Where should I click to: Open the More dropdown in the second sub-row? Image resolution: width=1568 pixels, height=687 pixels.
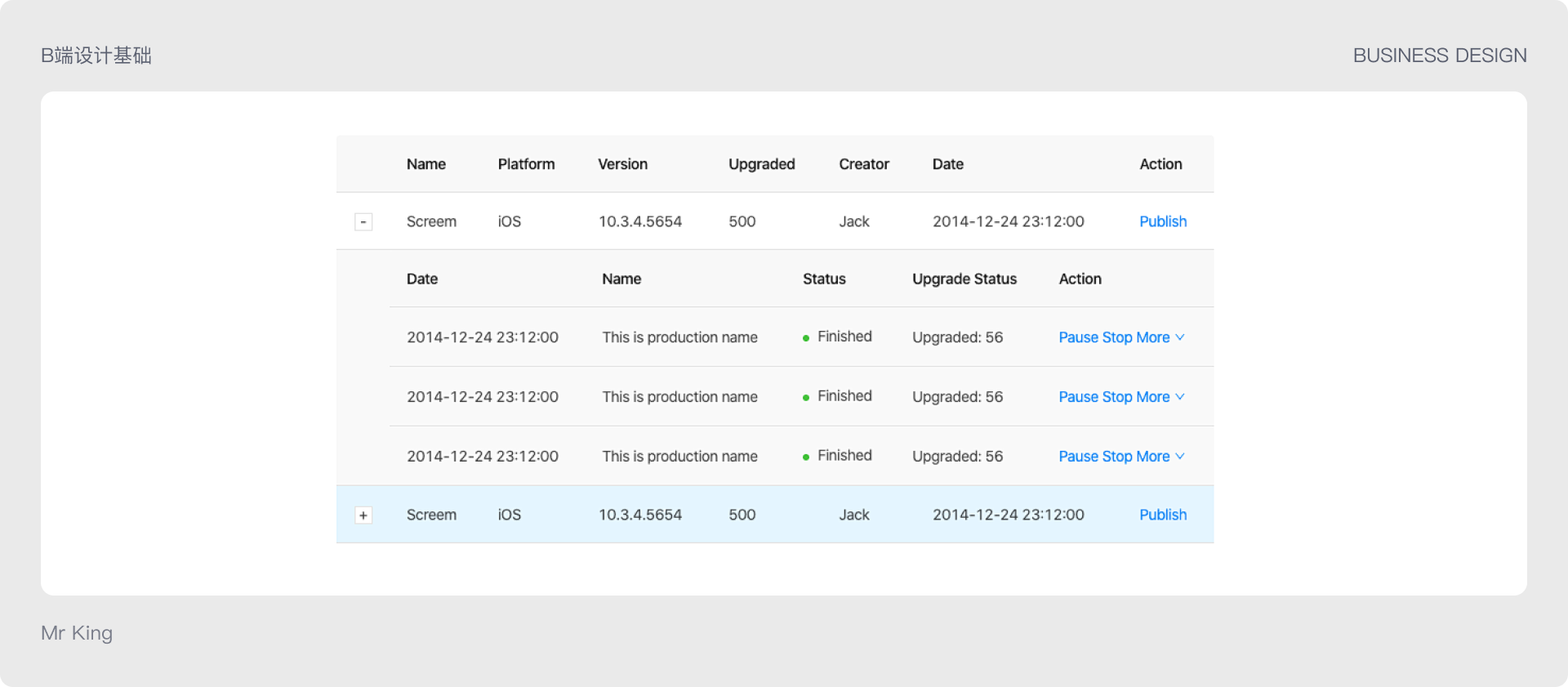(x=1160, y=397)
